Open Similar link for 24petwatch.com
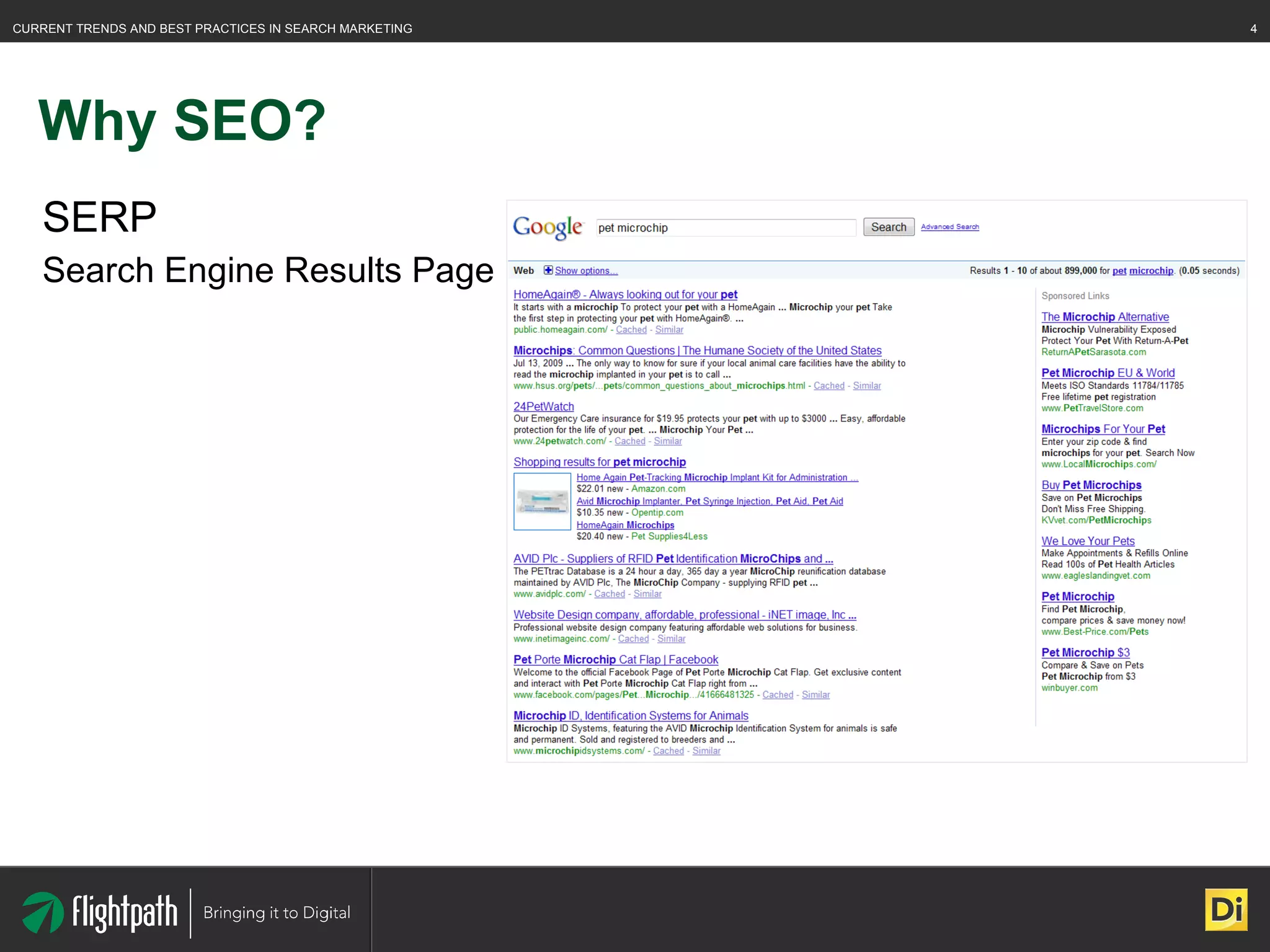Screen dimensions: 1270x952 tap(668, 441)
